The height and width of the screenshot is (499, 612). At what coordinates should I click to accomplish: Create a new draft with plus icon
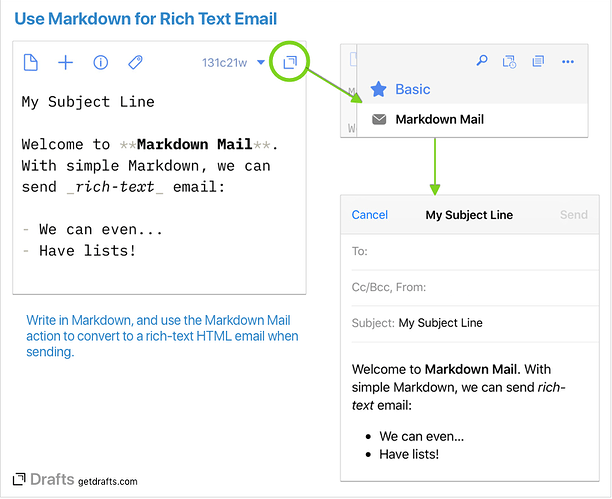click(66, 62)
